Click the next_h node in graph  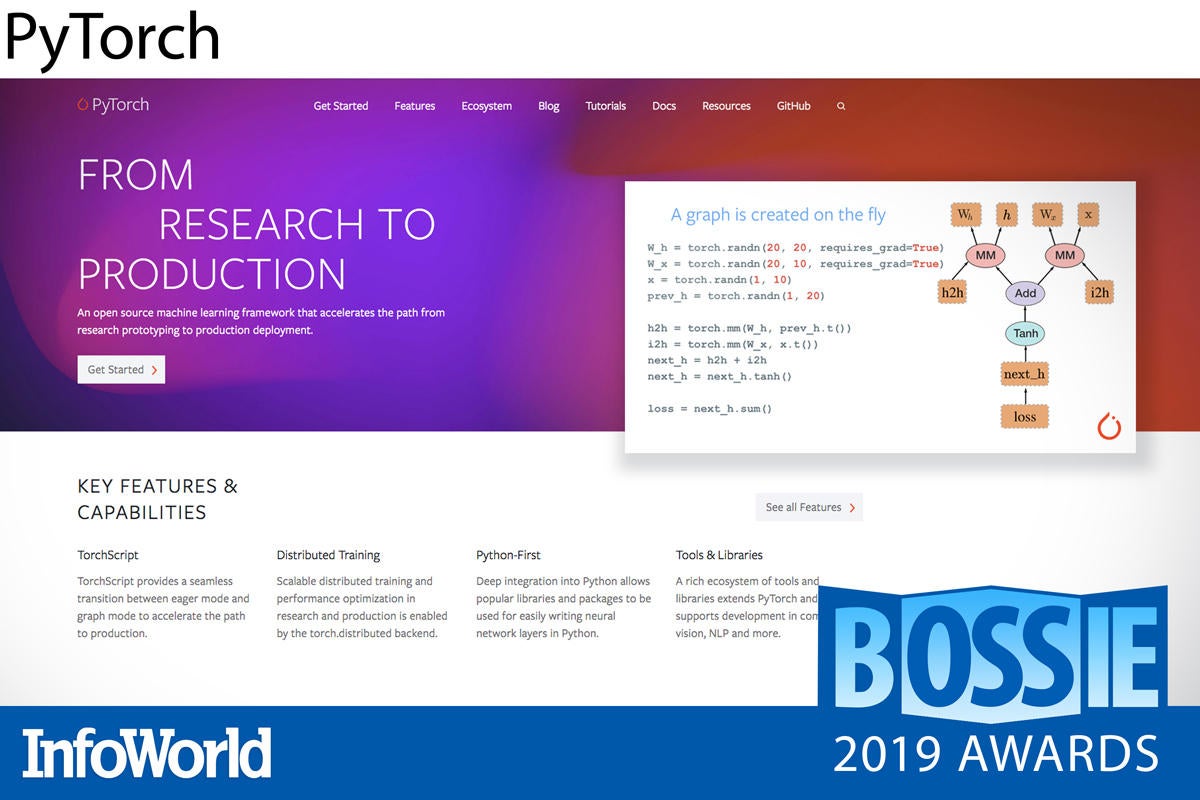(1025, 374)
